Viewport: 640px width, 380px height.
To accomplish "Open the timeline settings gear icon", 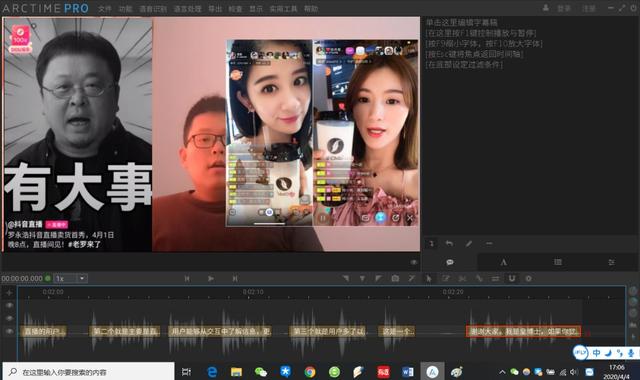I will click(x=529, y=278).
